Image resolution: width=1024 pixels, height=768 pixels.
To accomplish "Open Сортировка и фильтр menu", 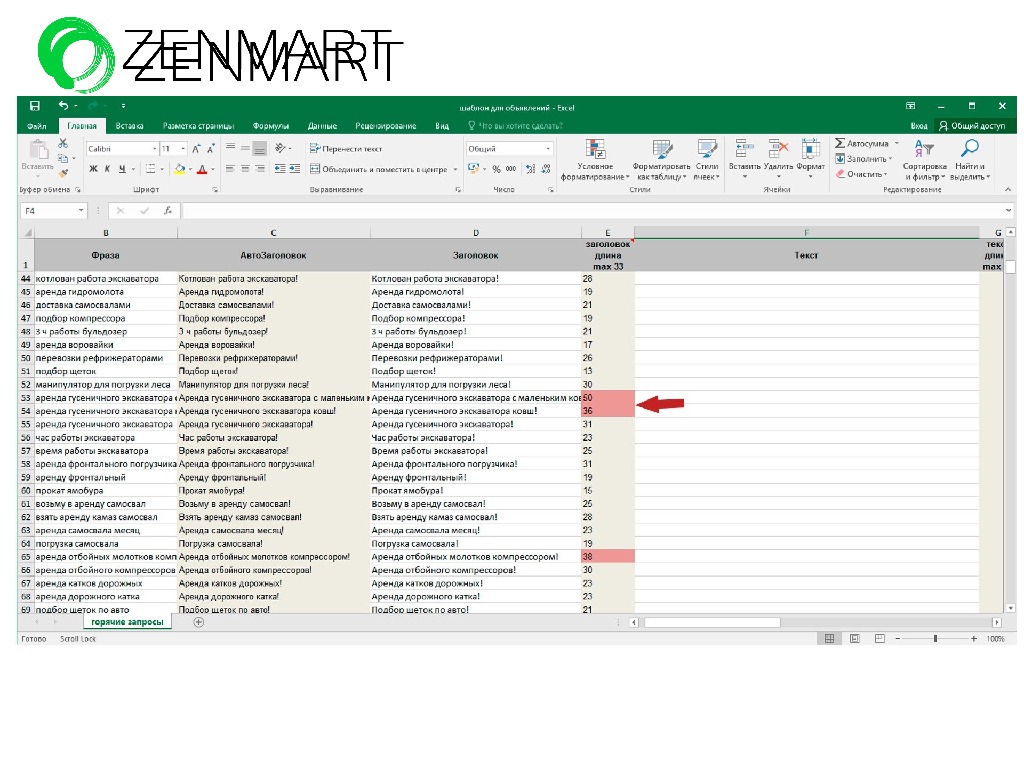I will click(925, 160).
